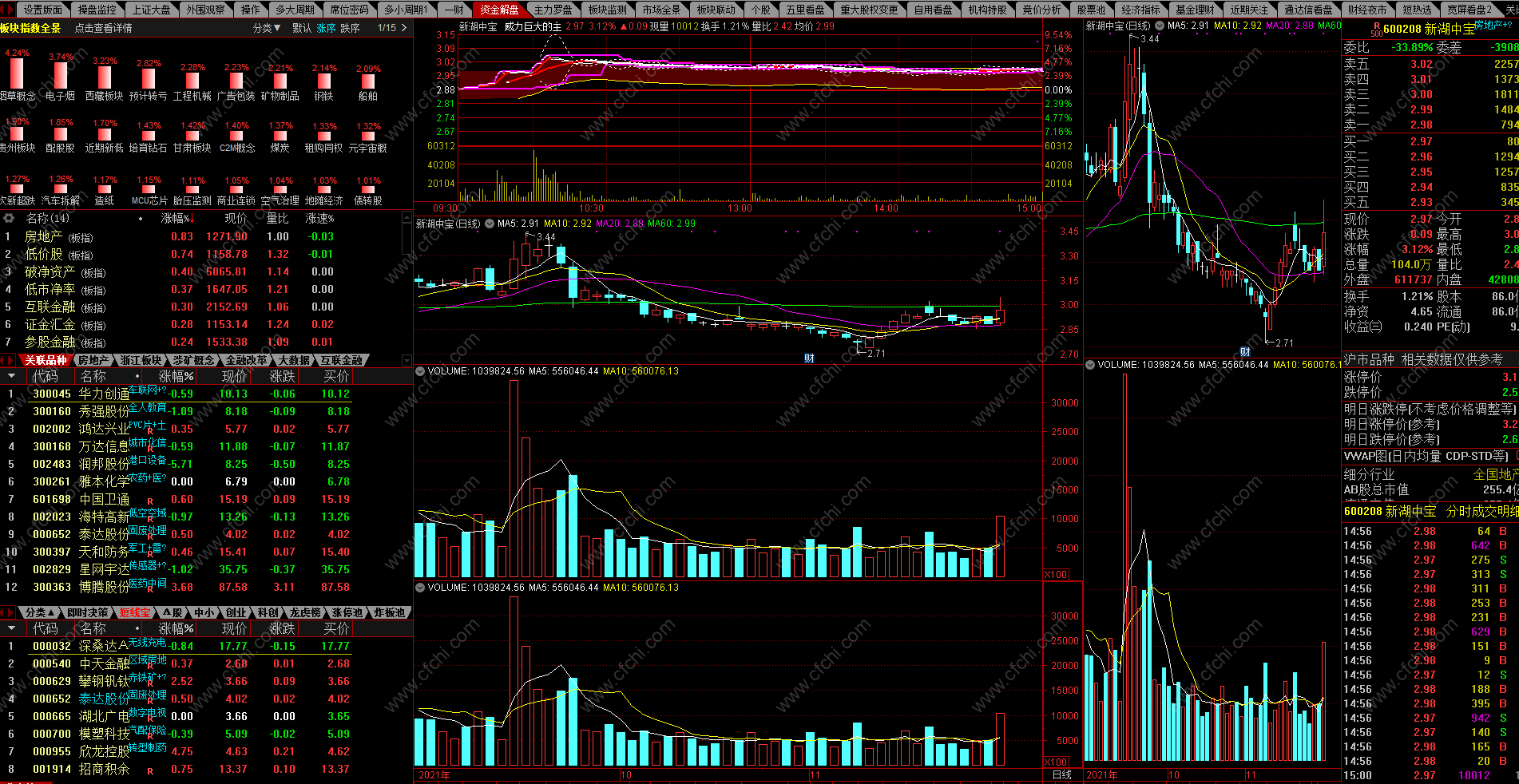Viewport: 1519px width, 784px height.
Task: Click the red R marker on the 中国卫通 row
Action: click(x=150, y=501)
